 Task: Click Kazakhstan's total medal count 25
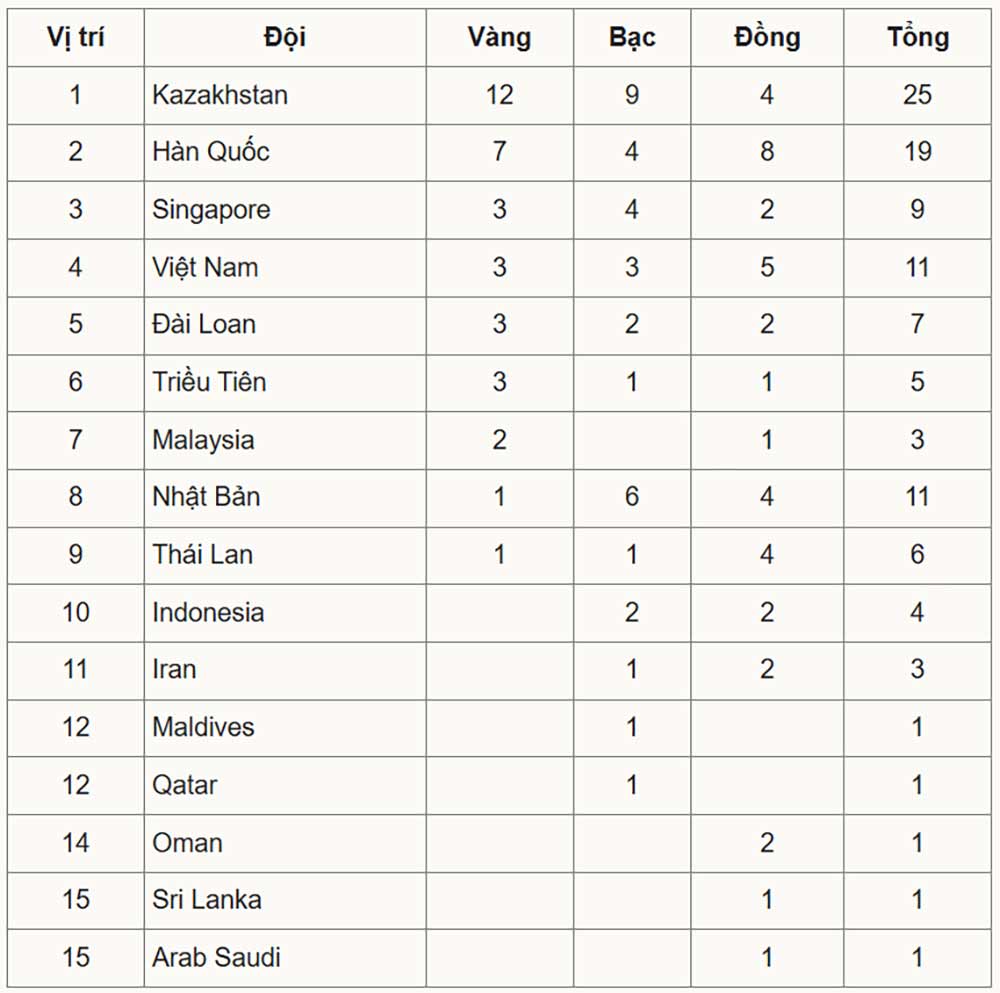tap(917, 95)
